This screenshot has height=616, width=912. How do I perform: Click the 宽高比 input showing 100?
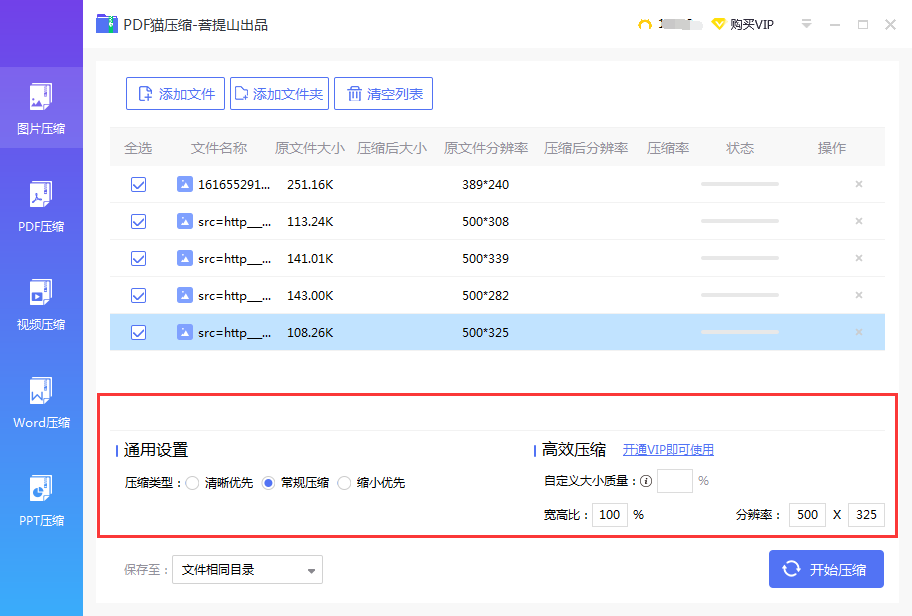tap(610, 515)
